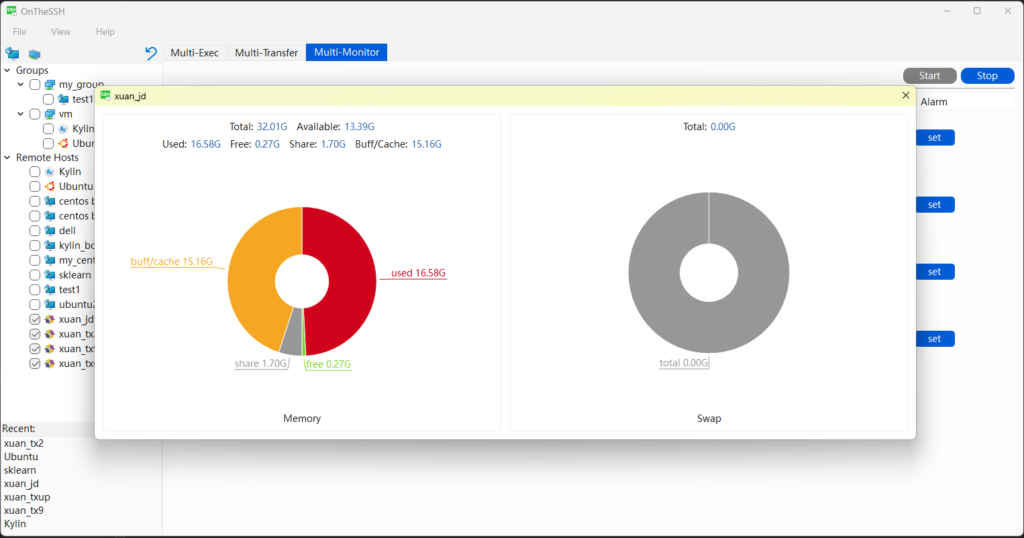Check the dell host checkbox

coord(35,231)
